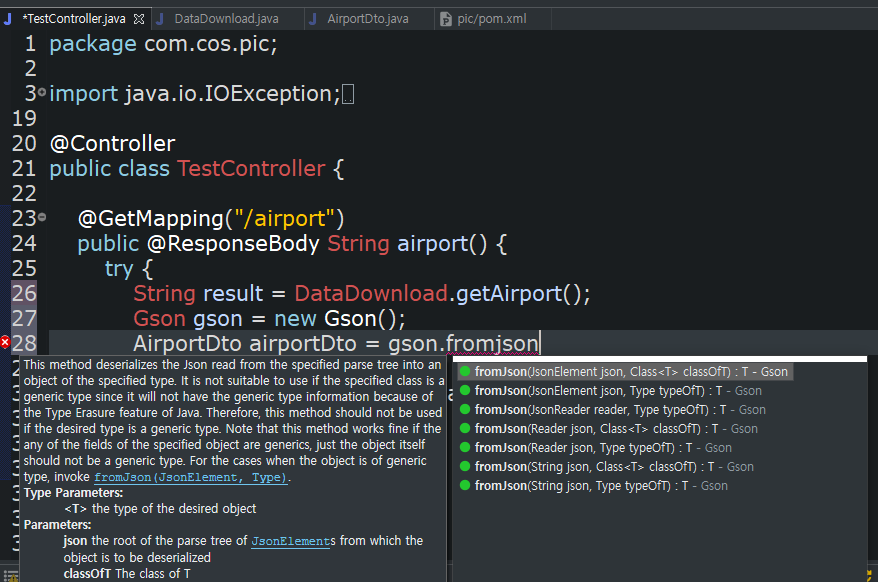Click the AirportDto type on line 28
This screenshot has width=878, height=582.
pyautogui.click(x=188, y=343)
